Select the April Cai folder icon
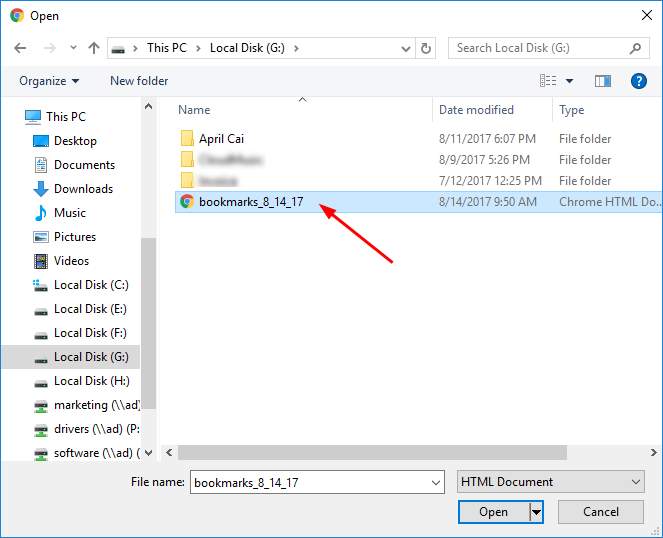The width and height of the screenshot is (663, 538). pyautogui.click(x=187, y=139)
